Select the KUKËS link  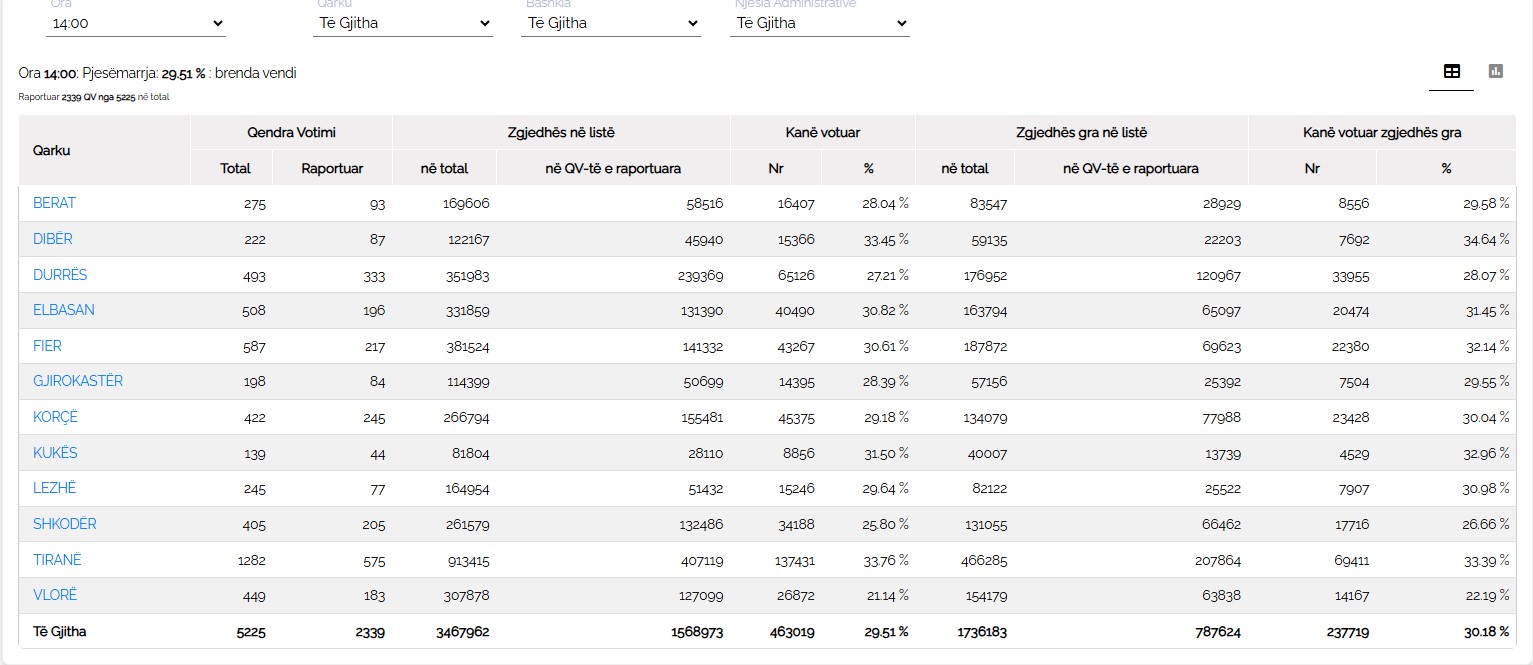55,453
